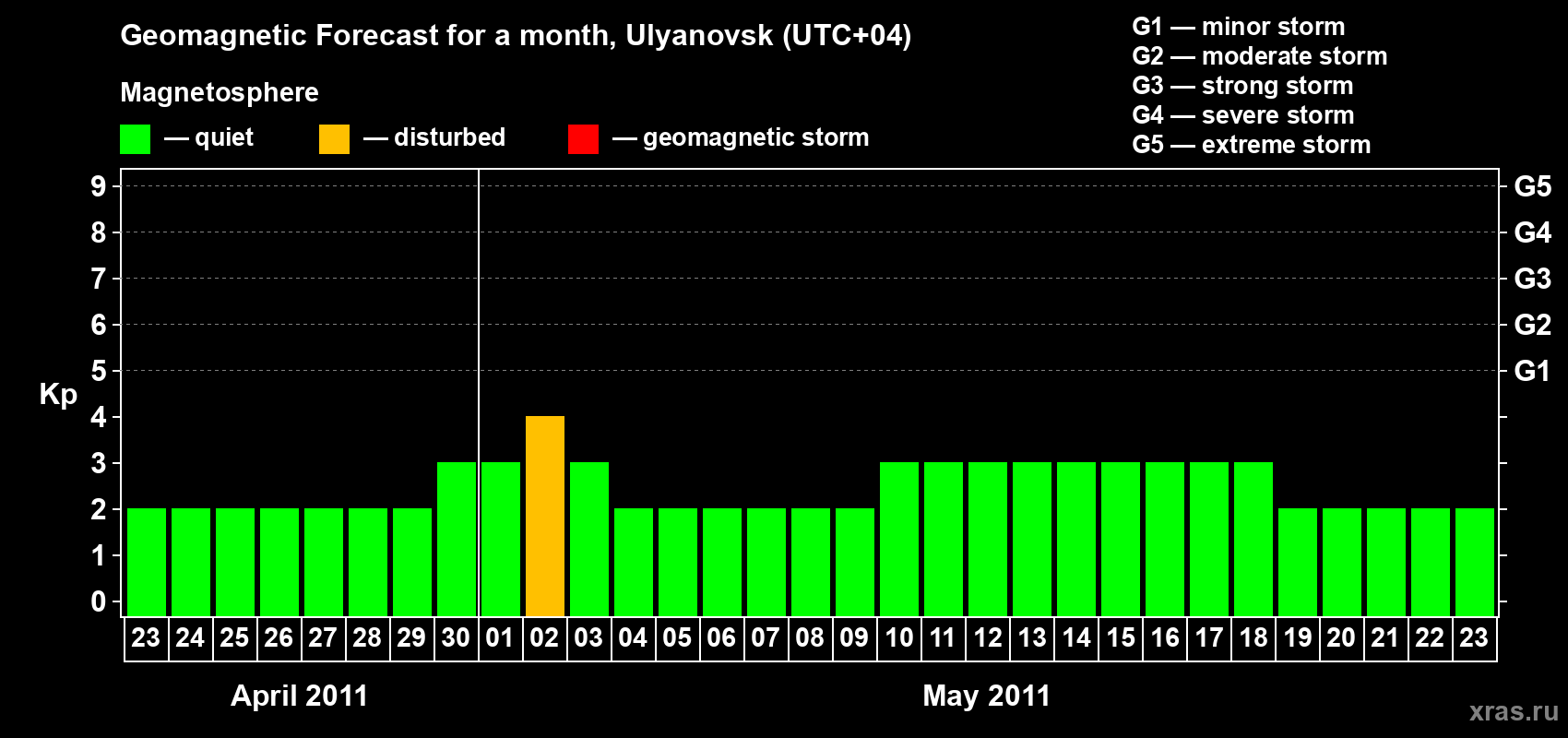Click date cell 14 on the axis
The height and width of the screenshot is (738, 1568).
[1075, 638]
